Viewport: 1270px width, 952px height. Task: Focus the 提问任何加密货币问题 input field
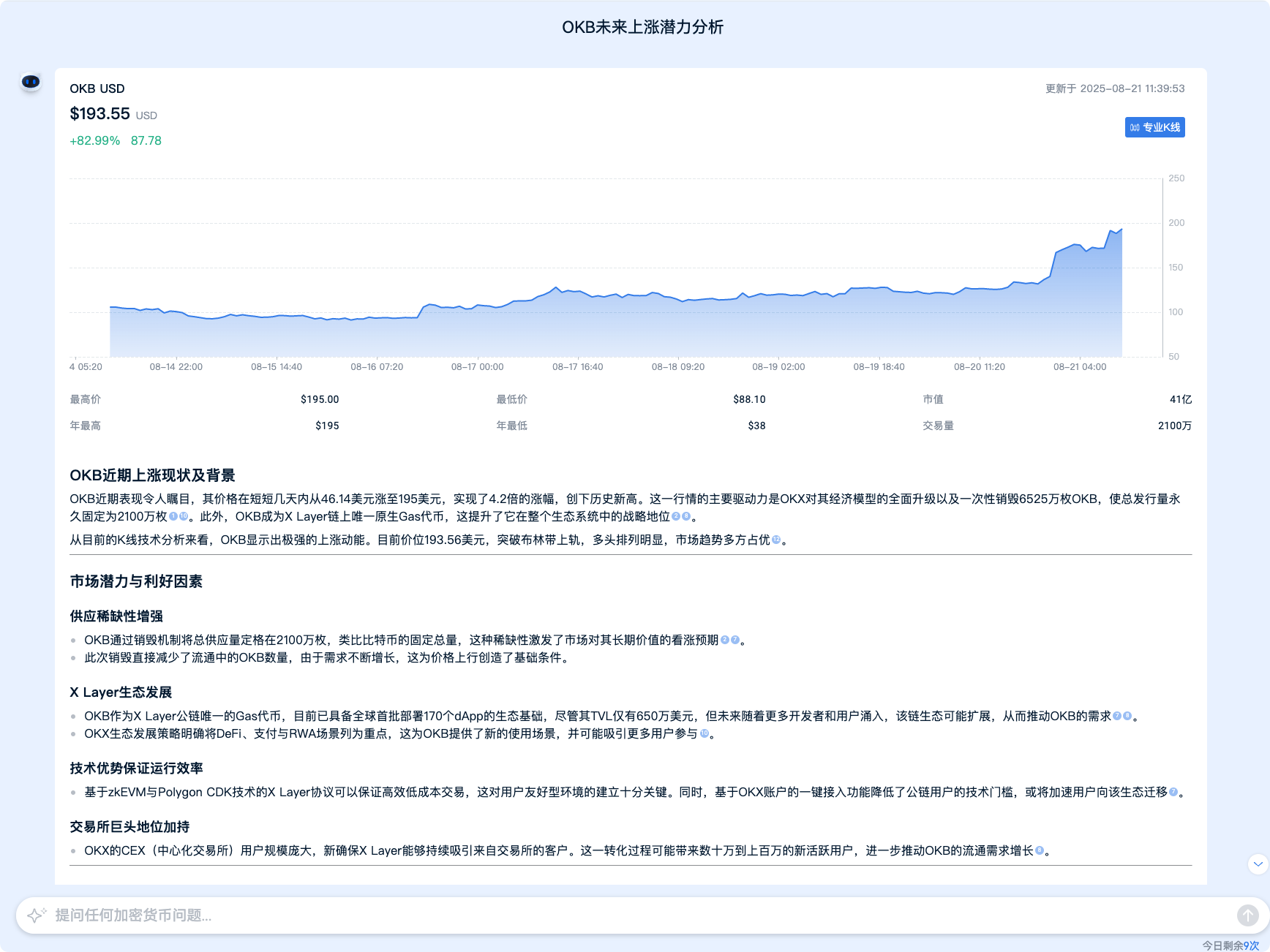click(642, 915)
